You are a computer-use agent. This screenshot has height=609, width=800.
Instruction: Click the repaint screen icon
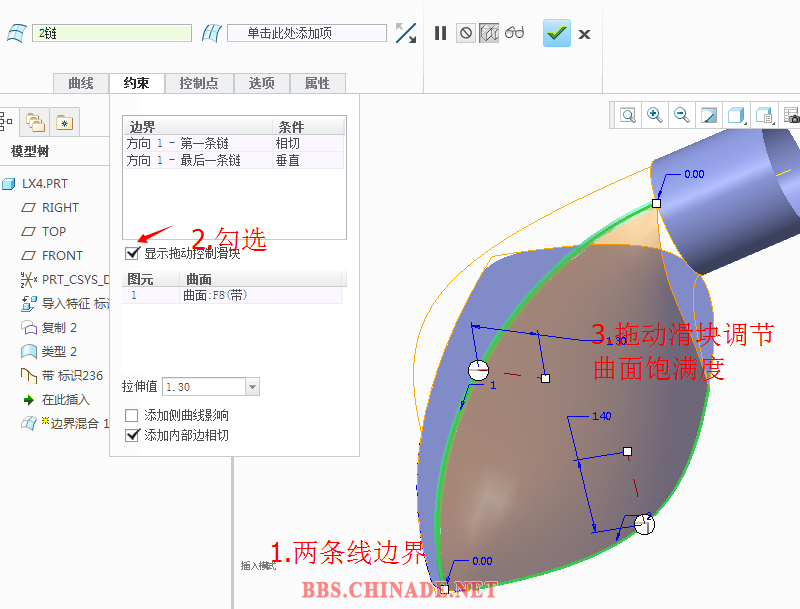click(709, 115)
